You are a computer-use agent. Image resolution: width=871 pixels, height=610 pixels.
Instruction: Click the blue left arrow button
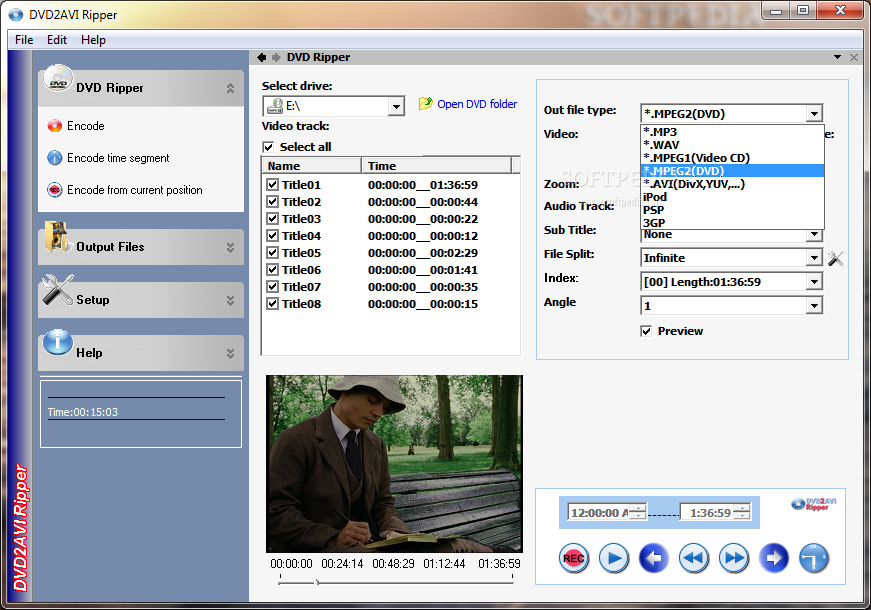pos(654,558)
